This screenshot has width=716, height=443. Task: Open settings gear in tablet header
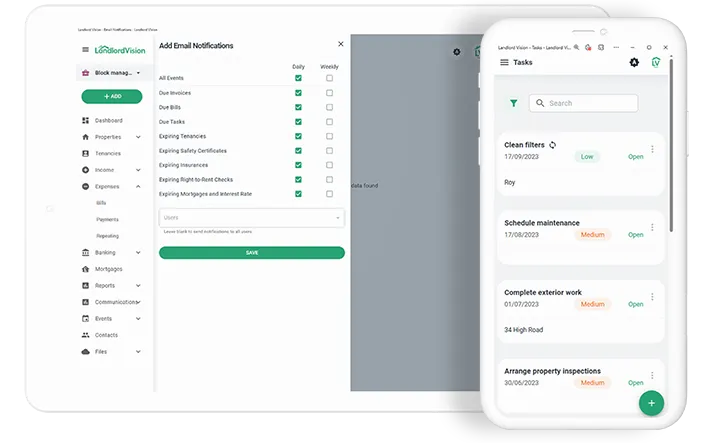[457, 52]
